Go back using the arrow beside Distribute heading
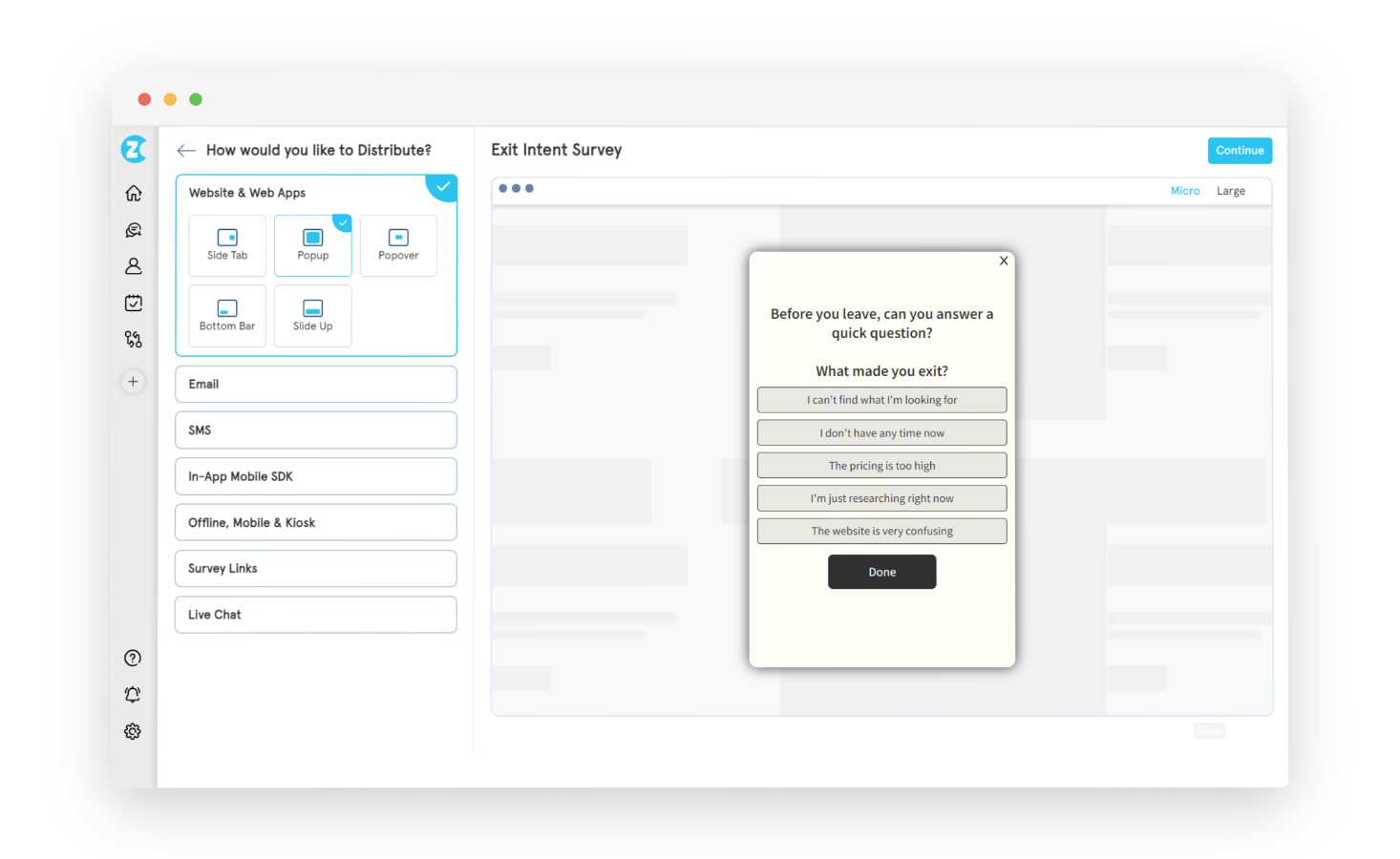1400x859 pixels. click(185, 150)
